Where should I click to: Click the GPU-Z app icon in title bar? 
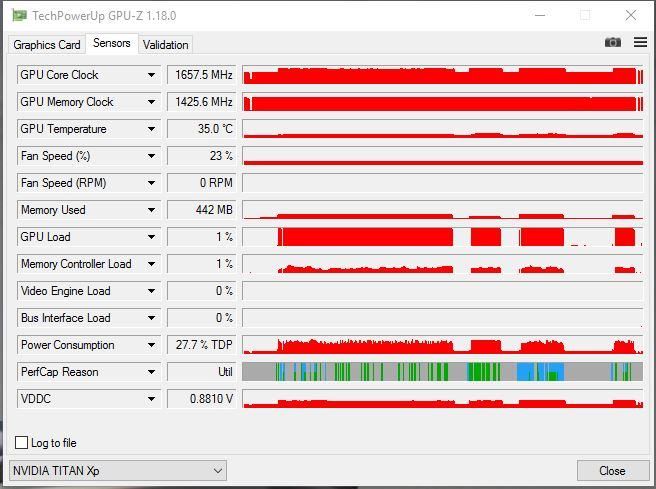(x=19, y=16)
